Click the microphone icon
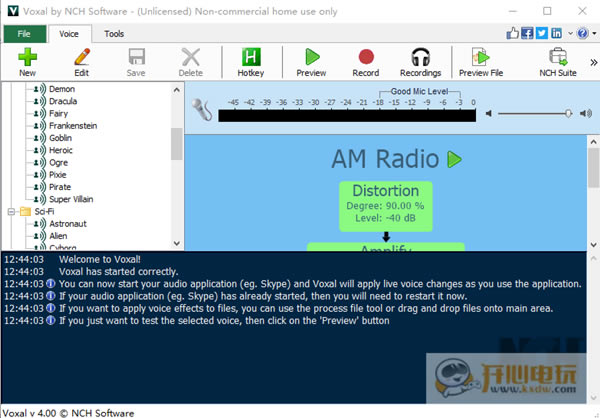Image resolution: width=600 pixels, height=418 pixels. coord(202,110)
